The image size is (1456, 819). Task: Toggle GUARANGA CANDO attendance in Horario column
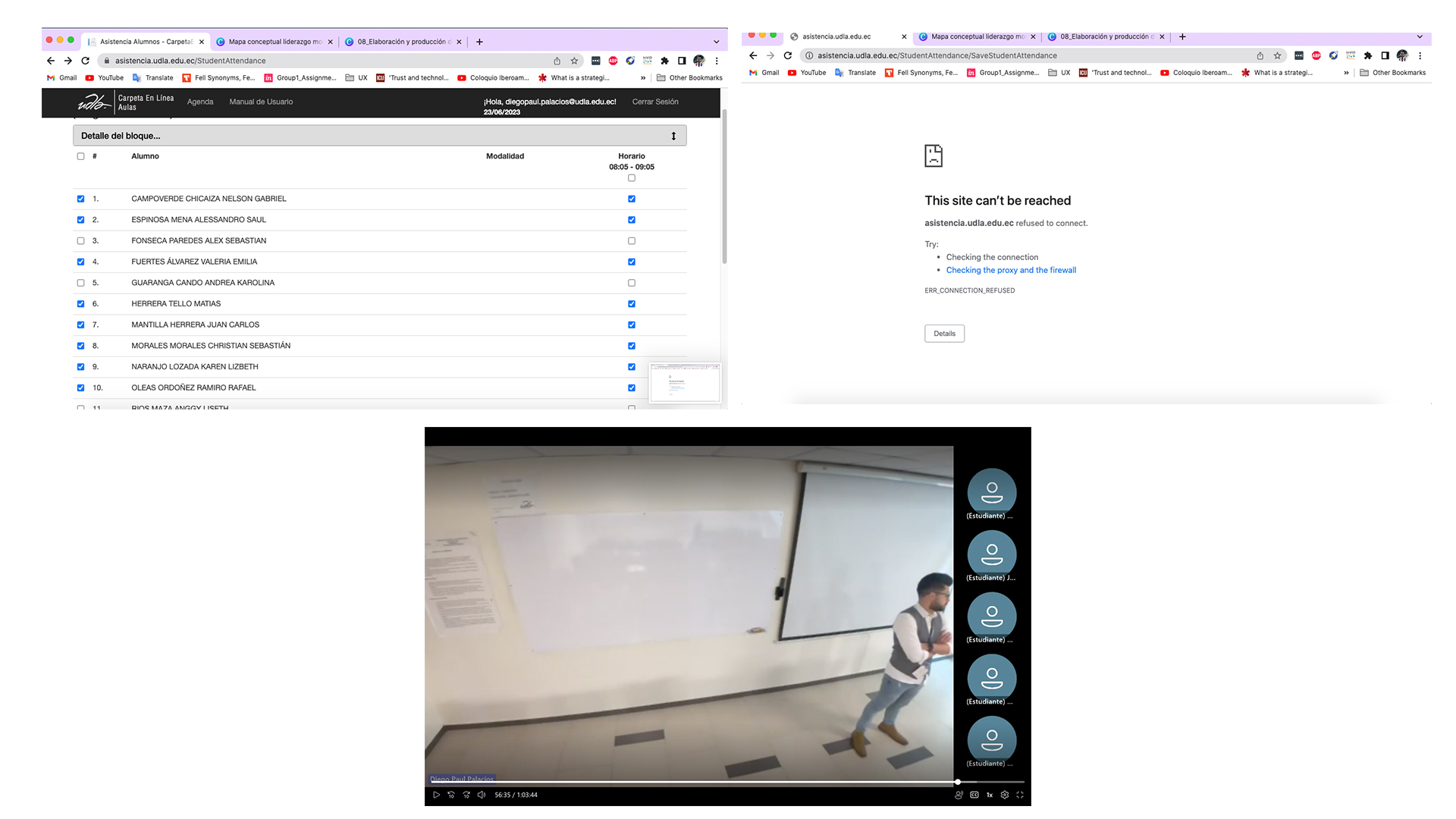pos(632,283)
